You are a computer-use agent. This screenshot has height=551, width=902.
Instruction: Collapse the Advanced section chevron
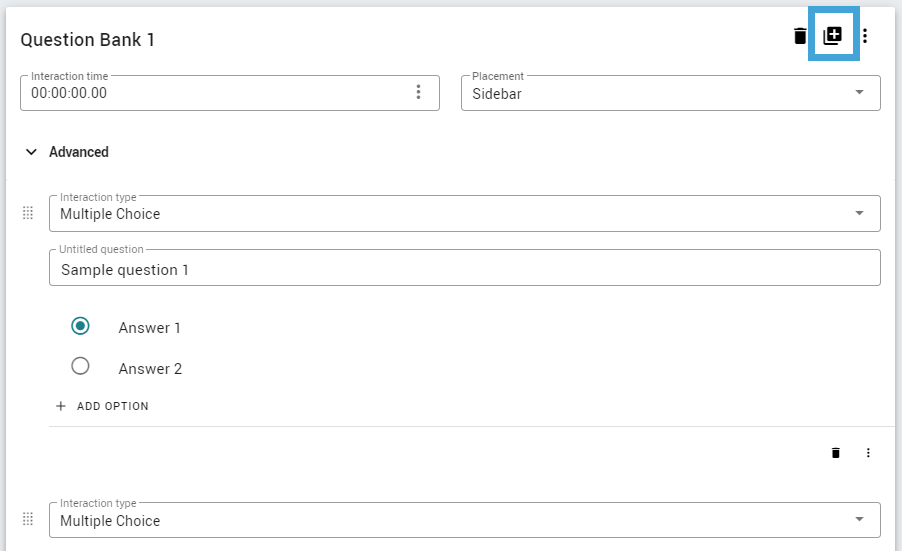31,152
